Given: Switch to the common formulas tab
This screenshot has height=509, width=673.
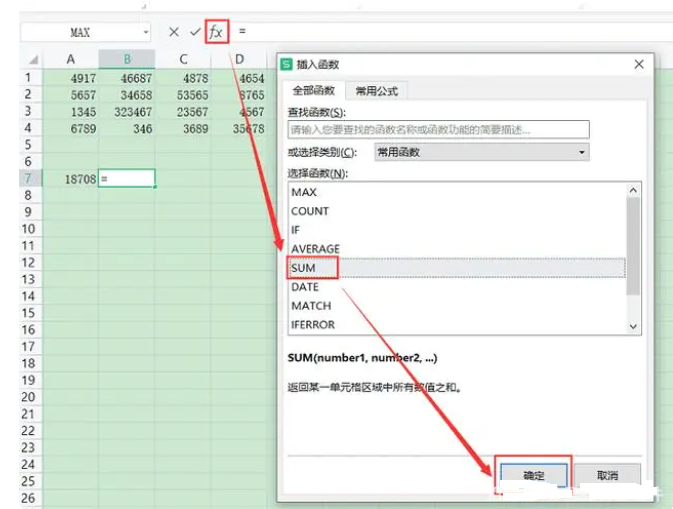Looking at the screenshot, I should tap(376, 91).
